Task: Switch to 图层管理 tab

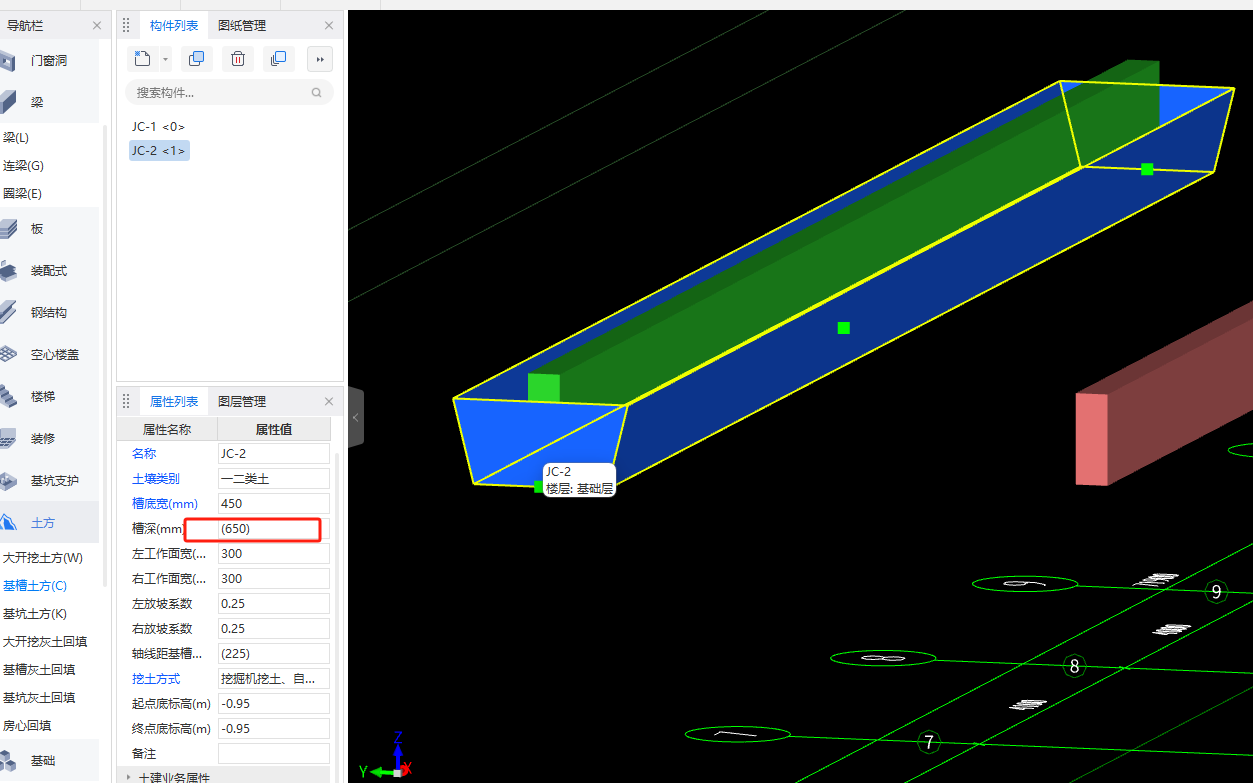Action: [242, 401]
